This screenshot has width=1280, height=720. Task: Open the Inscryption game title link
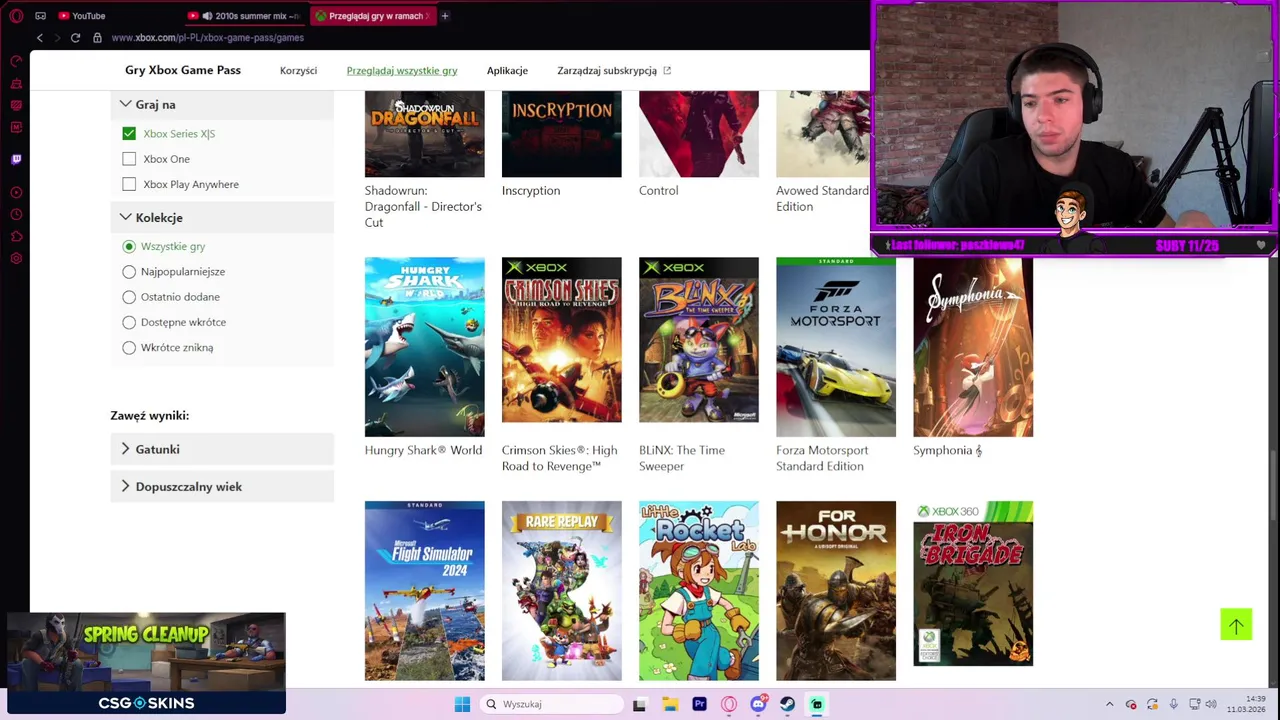[531, 190]
